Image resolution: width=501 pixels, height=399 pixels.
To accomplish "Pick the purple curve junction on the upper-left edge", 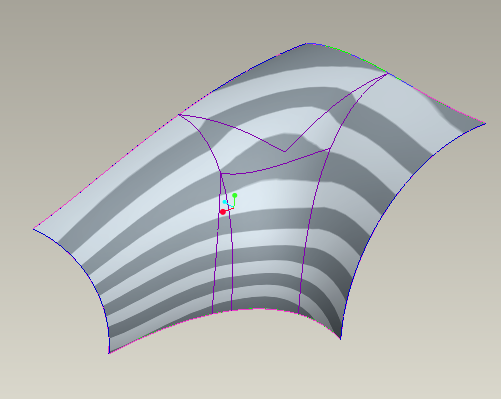I will (179, 114).
